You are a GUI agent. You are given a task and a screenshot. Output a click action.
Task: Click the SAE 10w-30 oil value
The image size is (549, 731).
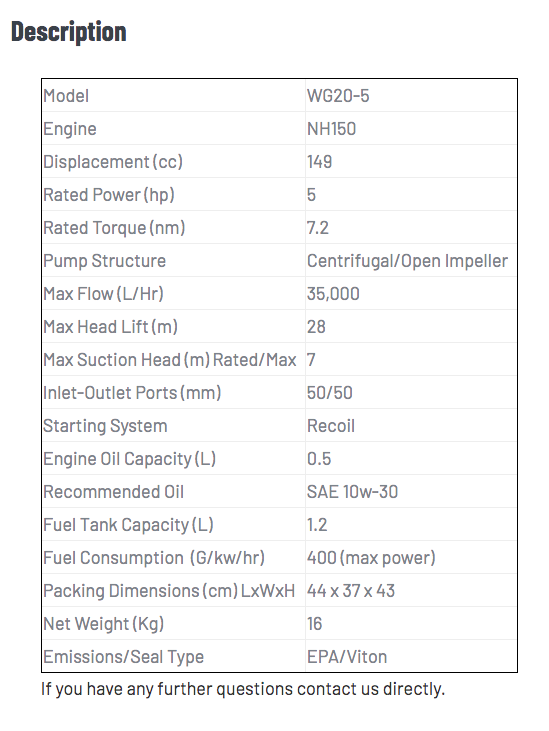(x=352, y=492)
